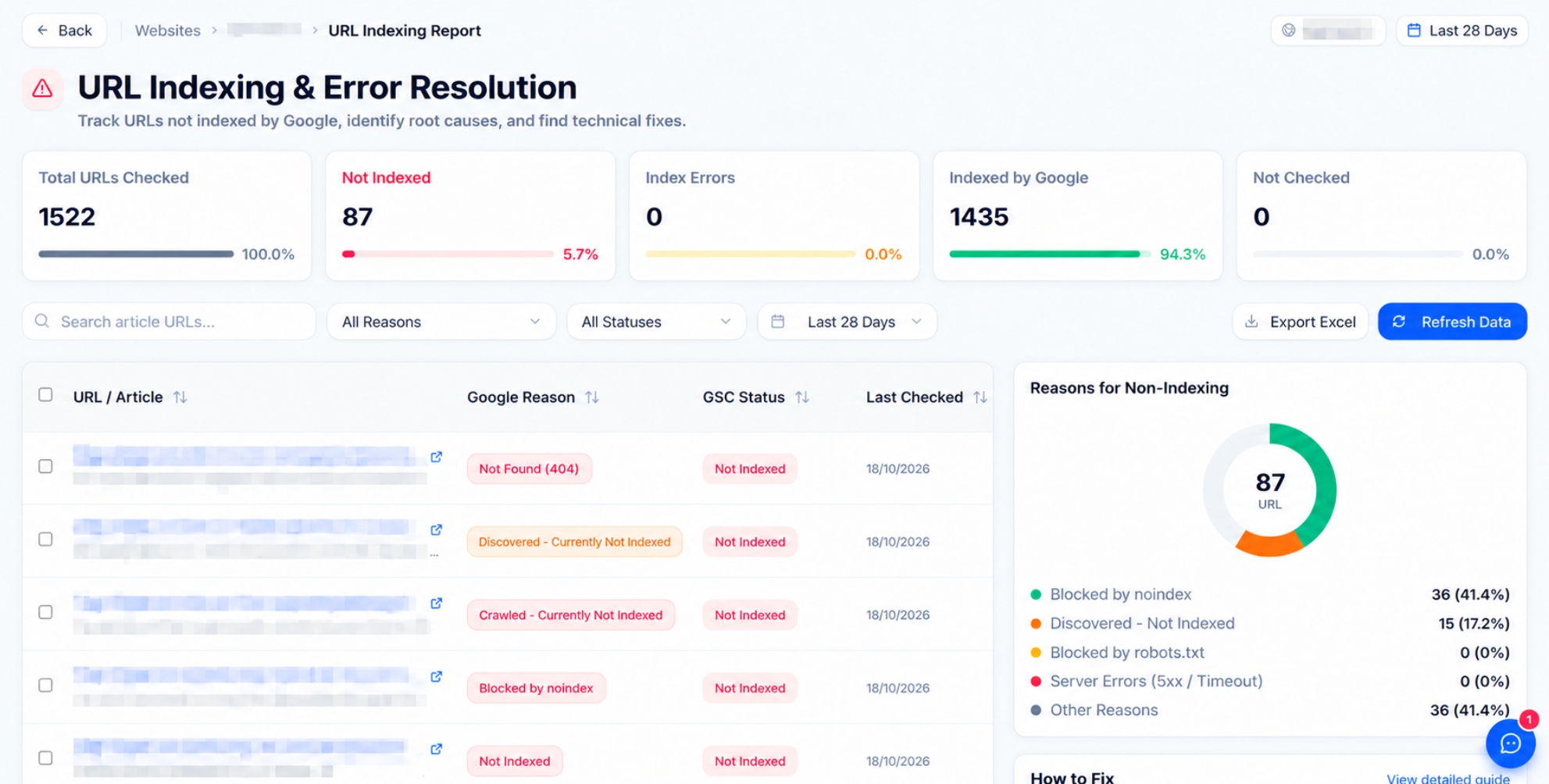Viewport: 1549px width, 784px height.
Task: Check the Not Found (404) row checkbox
Action: 46,466
